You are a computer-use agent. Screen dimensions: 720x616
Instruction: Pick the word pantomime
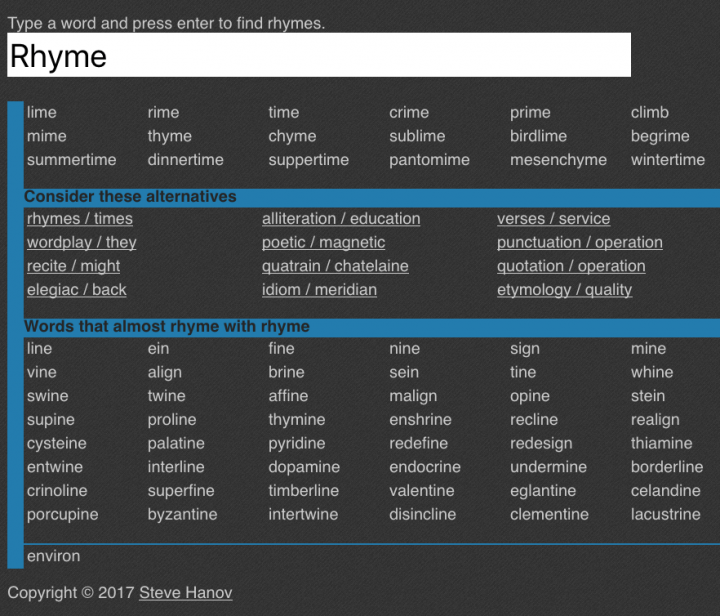[430, 160]
